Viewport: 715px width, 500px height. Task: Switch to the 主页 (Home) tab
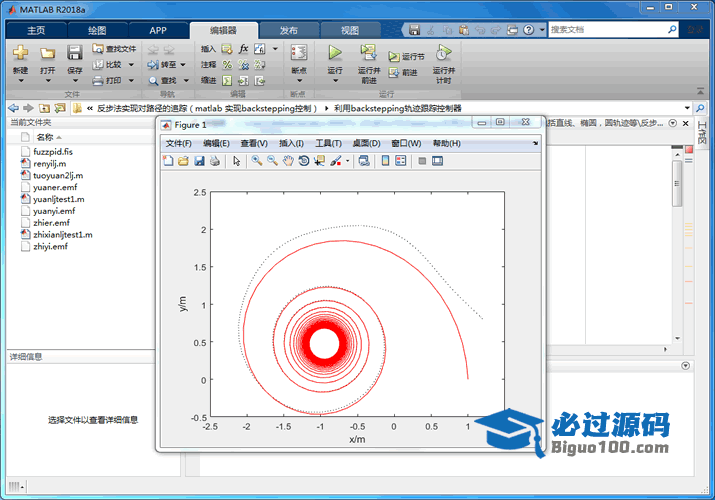pyautogui.click(x=36, y=31)
